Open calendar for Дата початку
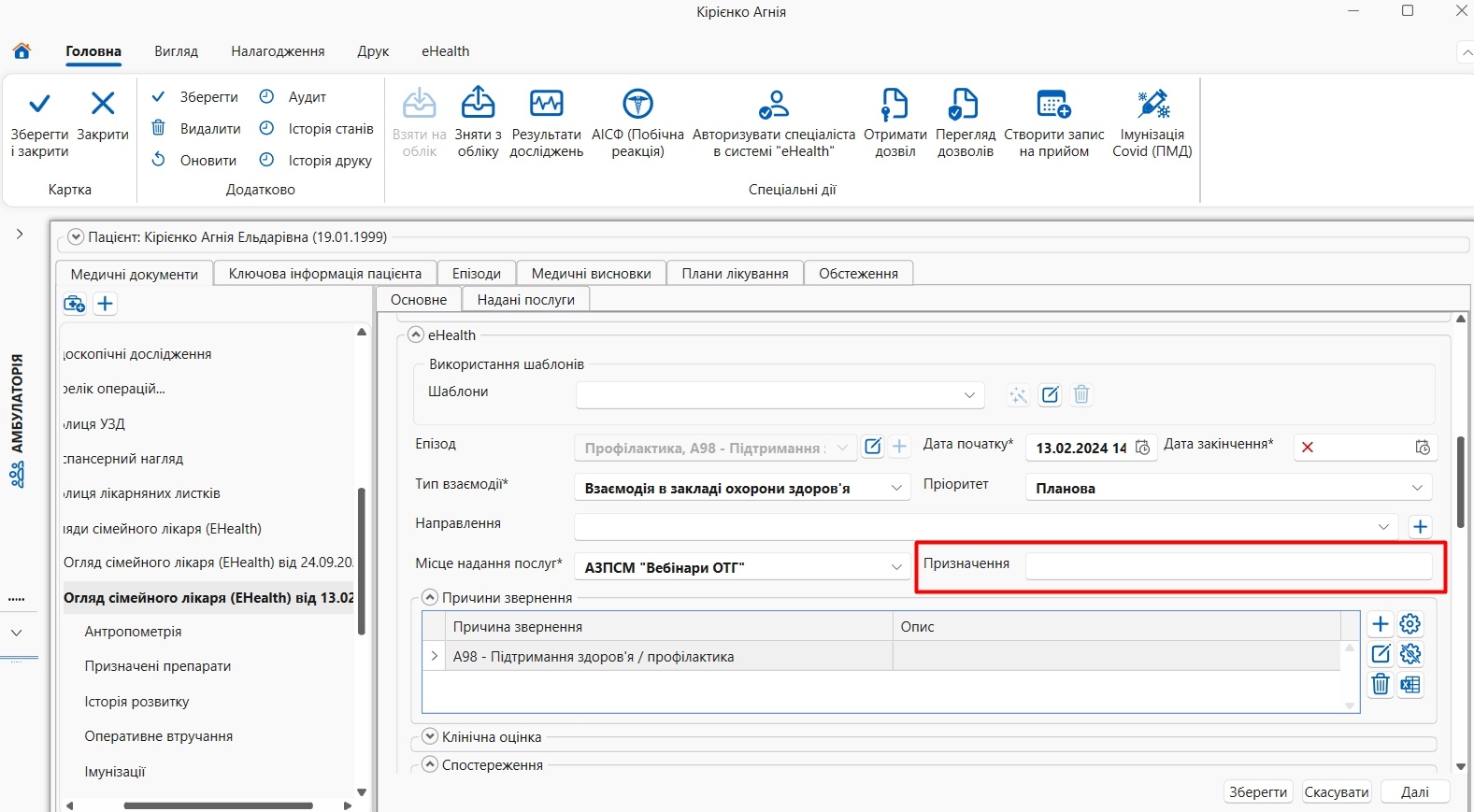 coord(1142,448)
